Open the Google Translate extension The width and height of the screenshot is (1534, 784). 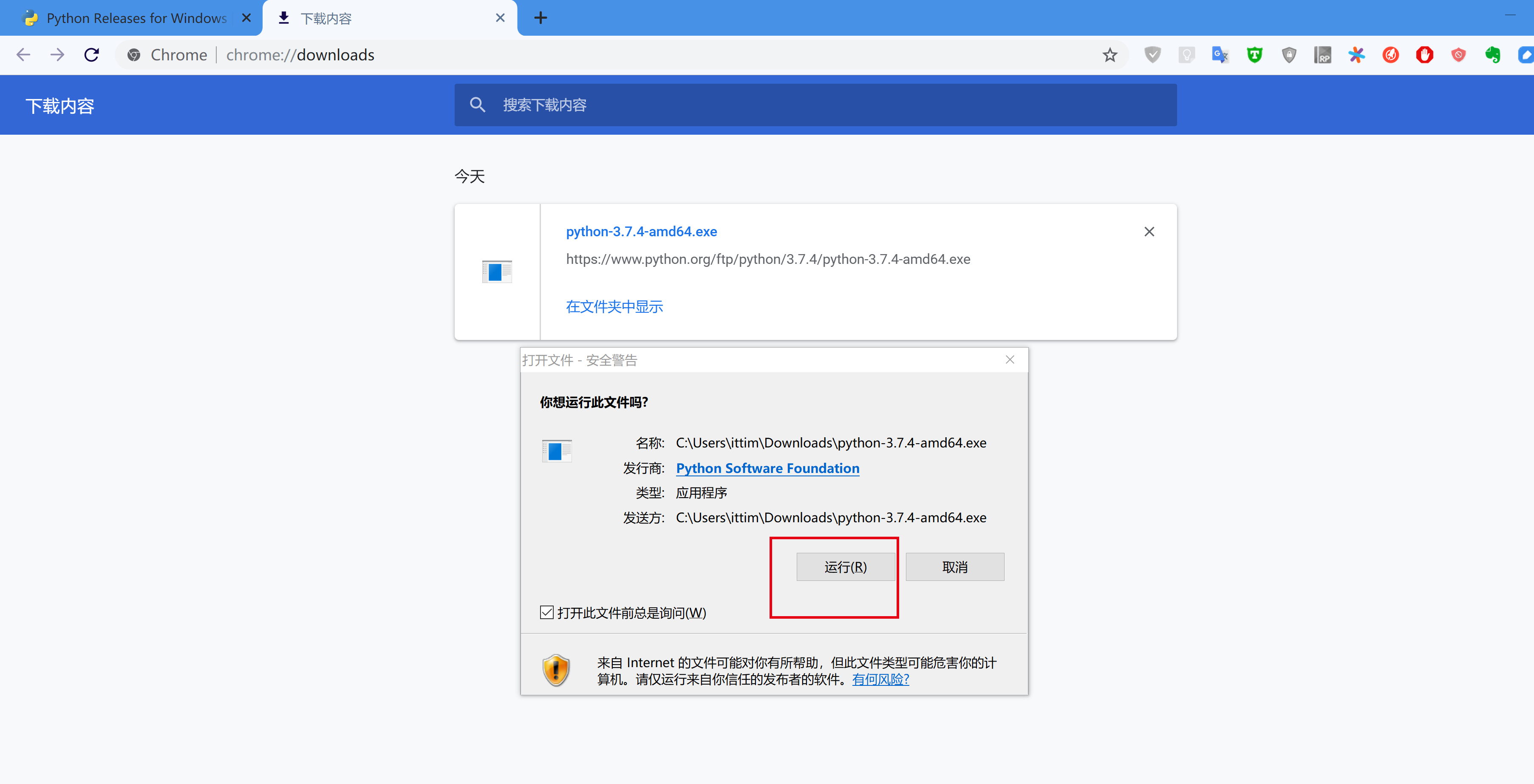tap(1220, 55)
